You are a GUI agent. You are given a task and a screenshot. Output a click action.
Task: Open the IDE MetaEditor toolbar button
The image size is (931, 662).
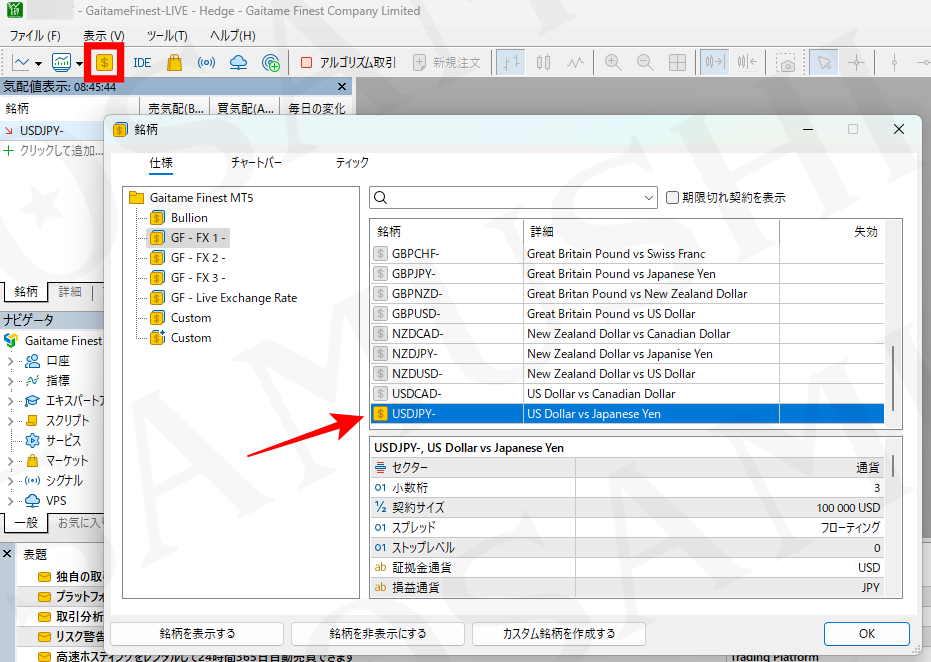(142, 62)
